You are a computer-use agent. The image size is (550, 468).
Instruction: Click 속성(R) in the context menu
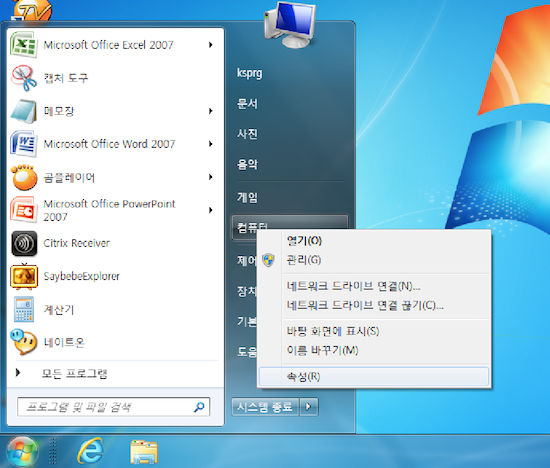374,376
